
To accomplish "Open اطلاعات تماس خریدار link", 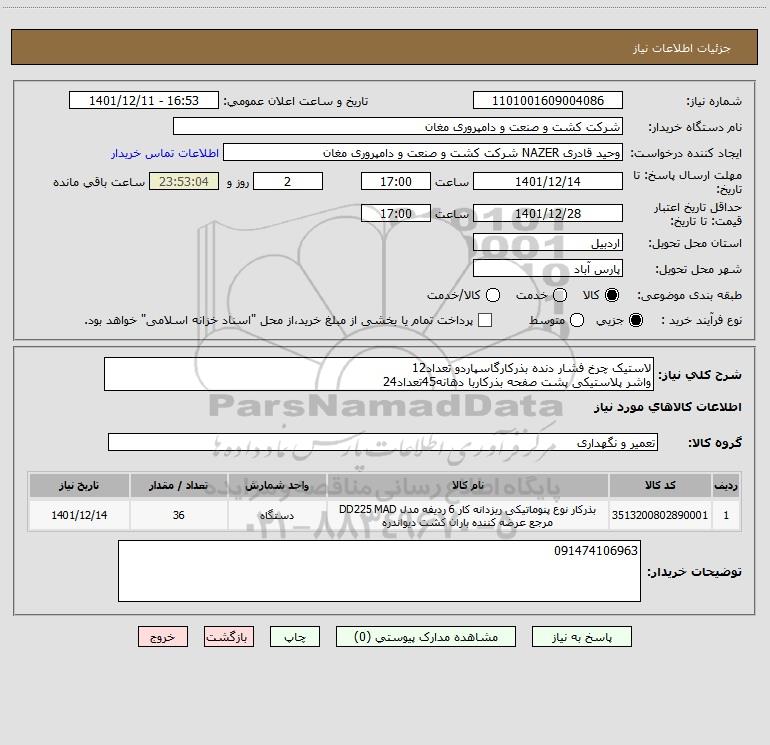I will coord(165,153).
